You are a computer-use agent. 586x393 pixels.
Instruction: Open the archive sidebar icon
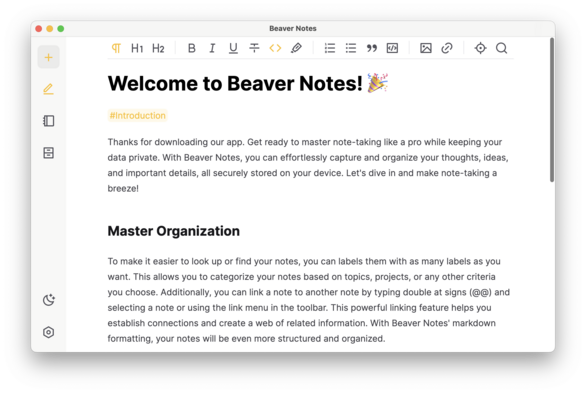tap(48, 153)
